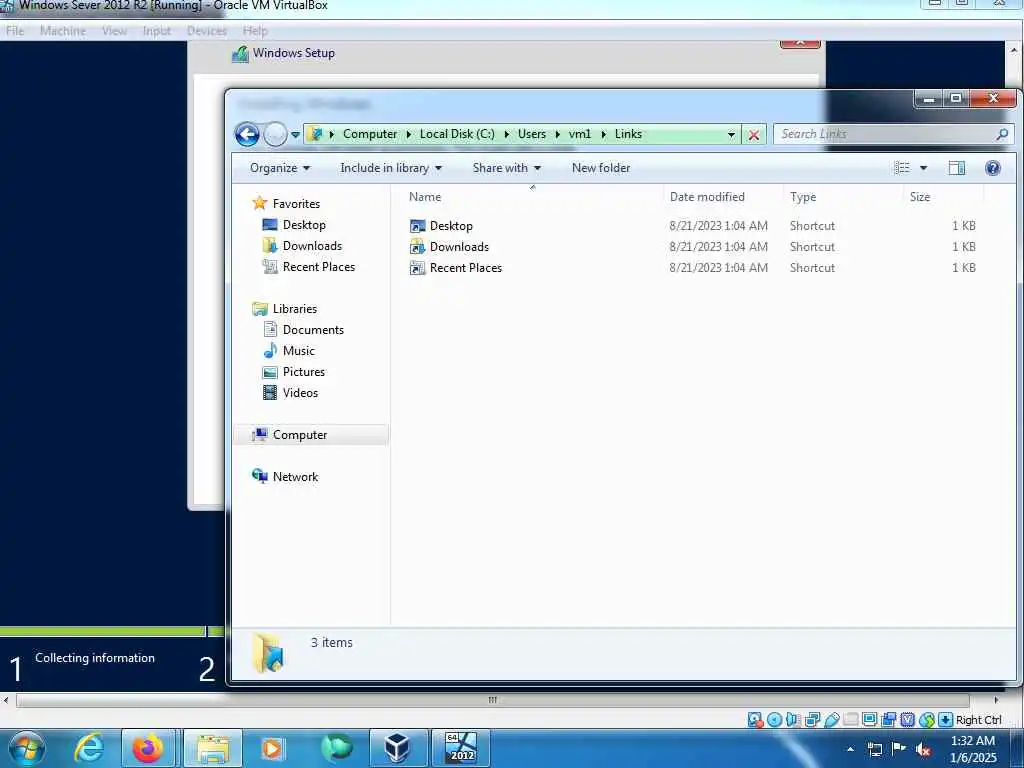Open the more view options dropdown arrow

[923, 168]
